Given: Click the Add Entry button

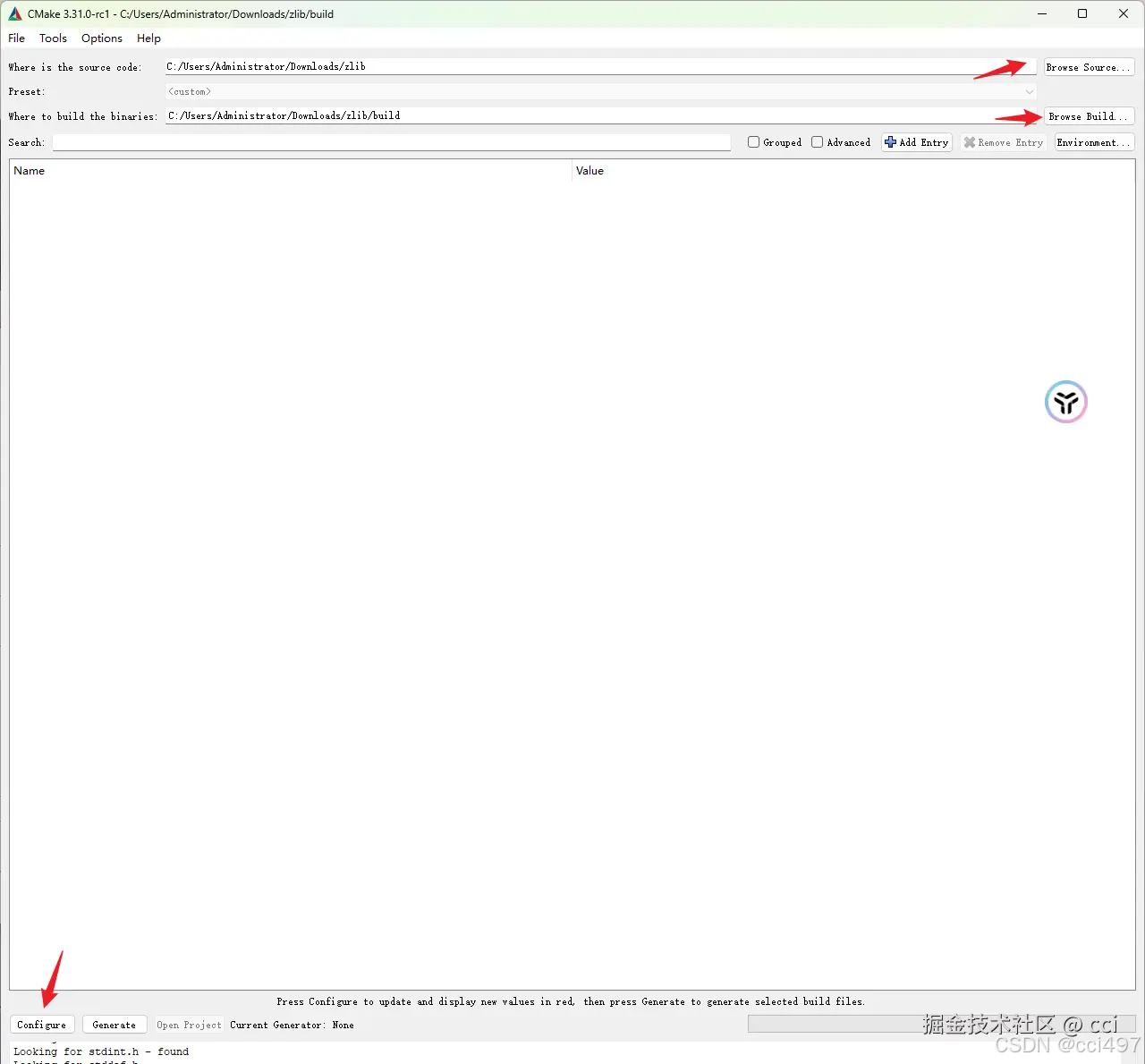Looking at the screenshot, I should pos(917,142).
